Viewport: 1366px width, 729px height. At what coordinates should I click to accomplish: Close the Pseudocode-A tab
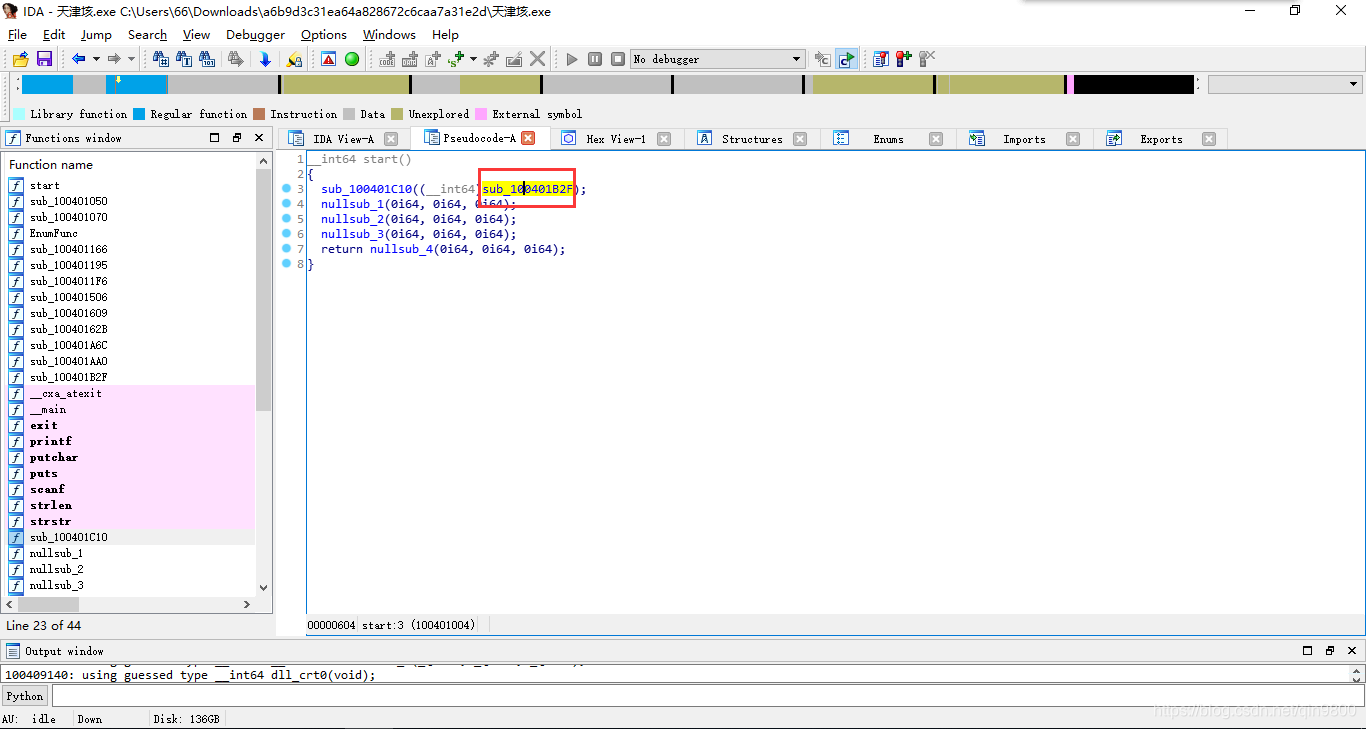(528, 138)
